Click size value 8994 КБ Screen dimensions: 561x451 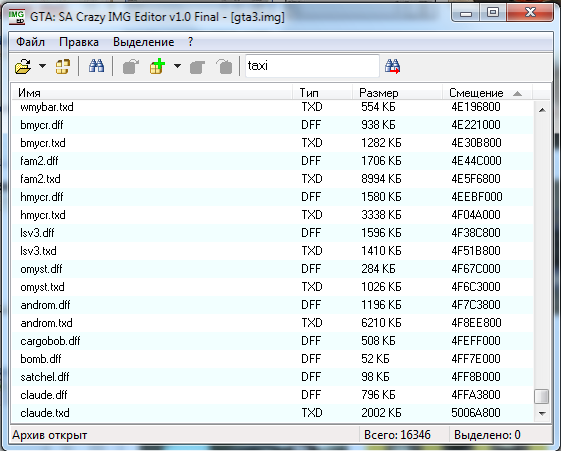(381, 179)
